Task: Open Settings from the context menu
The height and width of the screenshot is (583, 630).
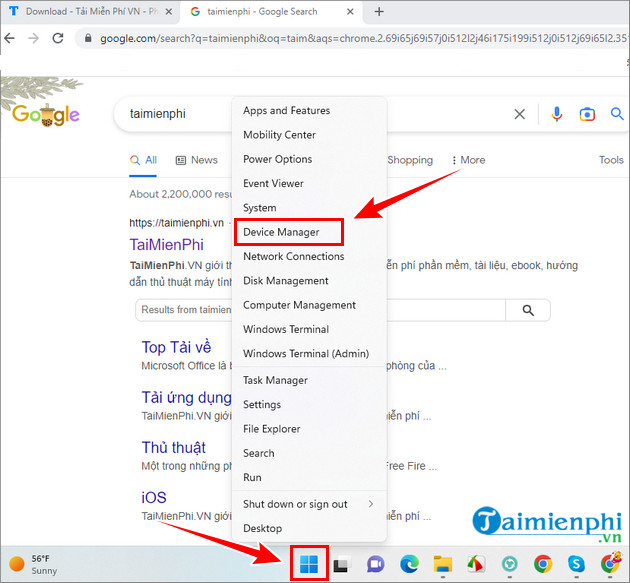Action: 309,405
